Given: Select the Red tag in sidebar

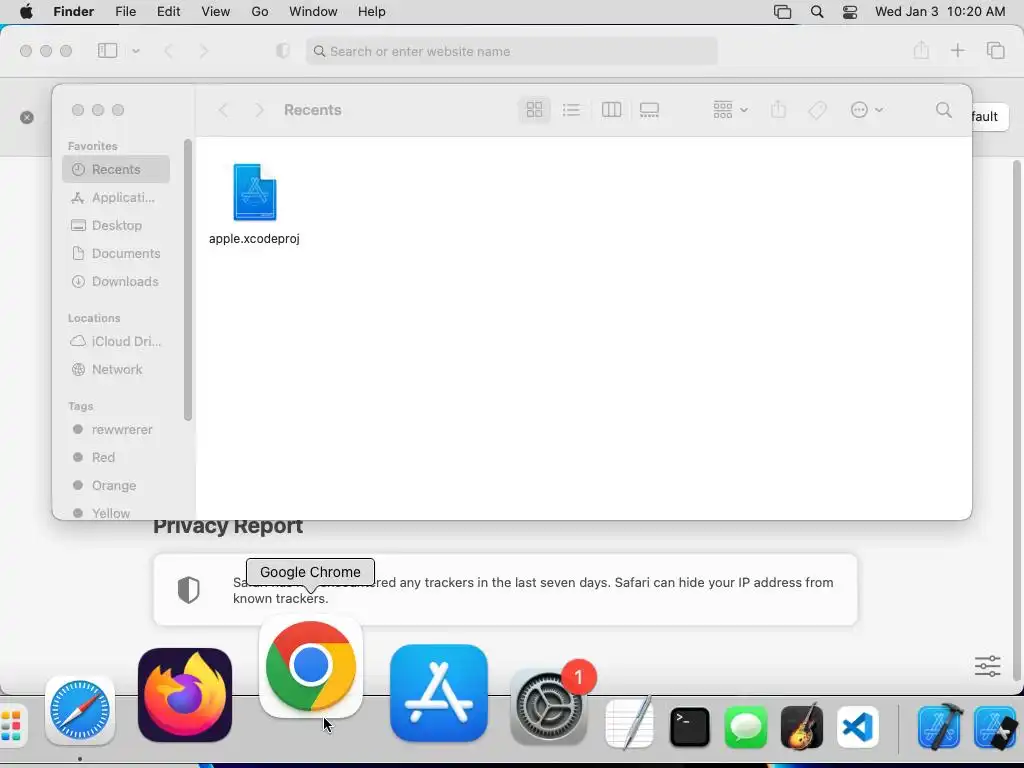Looking at the screenshot, I should pos(116,457).
